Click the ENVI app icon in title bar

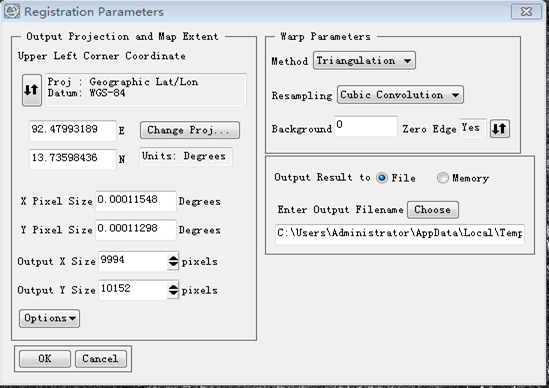click(x=12, y=11)
